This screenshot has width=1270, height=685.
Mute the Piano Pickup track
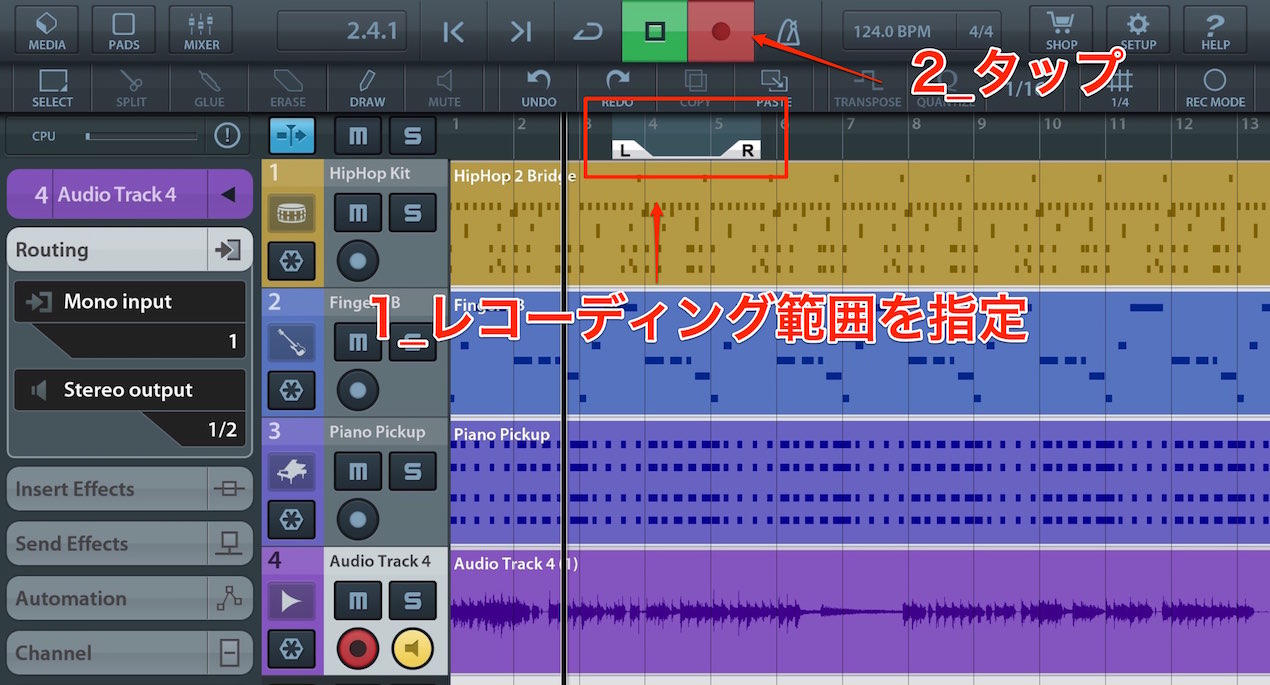[x=357, y=471]
